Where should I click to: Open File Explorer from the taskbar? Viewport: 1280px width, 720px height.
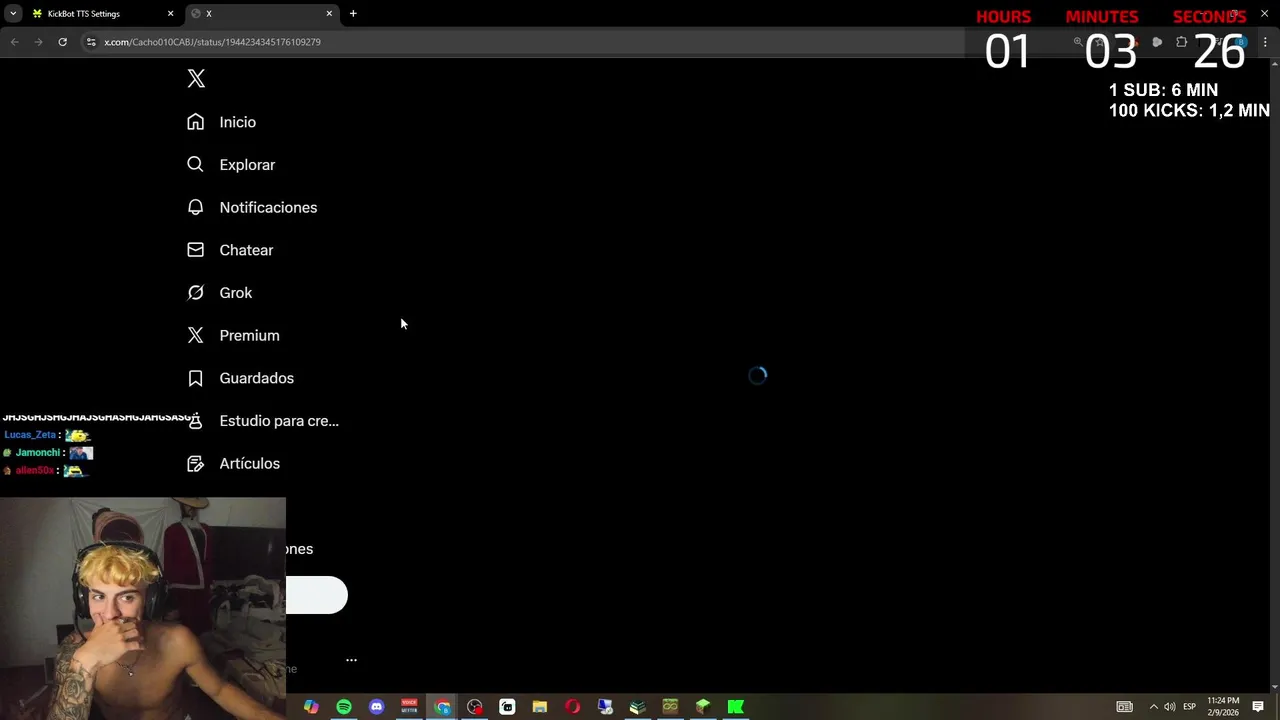click(x=540, y=707)
